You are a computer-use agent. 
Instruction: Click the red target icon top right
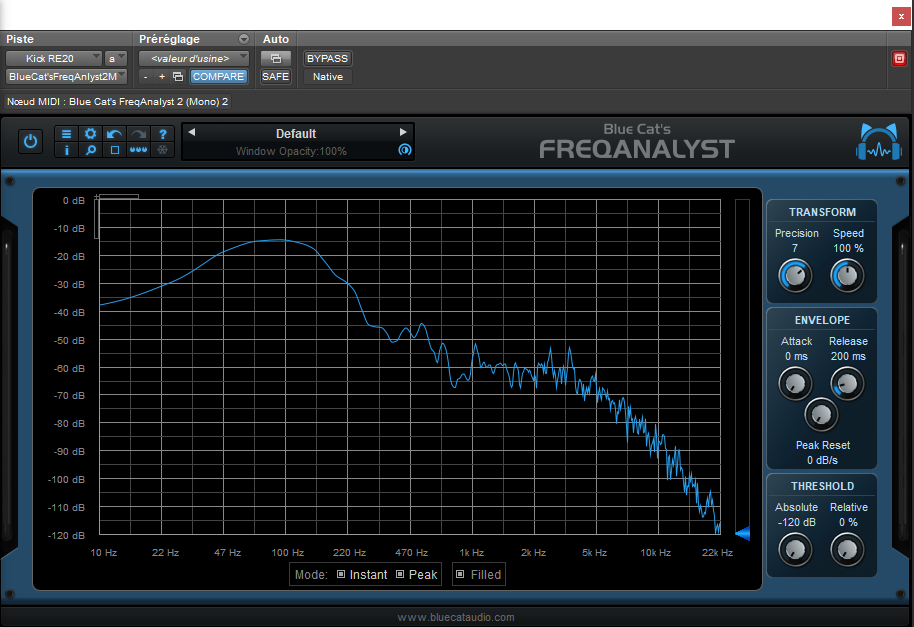[x=899, y=58]
